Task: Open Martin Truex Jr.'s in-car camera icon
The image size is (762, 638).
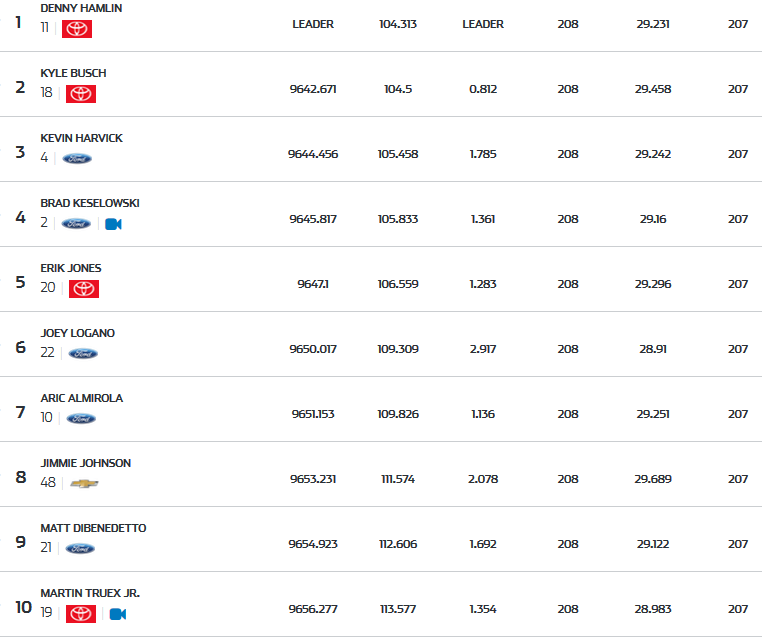Action: click(x=117, y=614)
